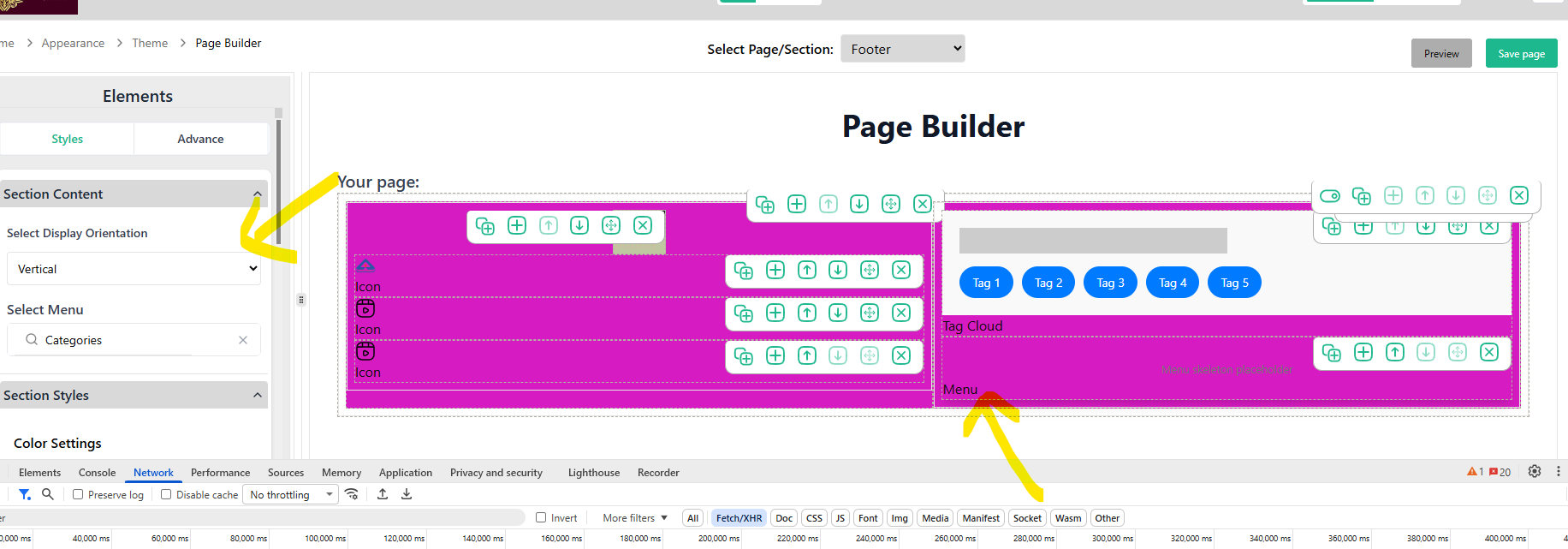Viewport: 1568px width, 549px height.
Task: Add an element after the third Icon element
Action: point(775,355)
